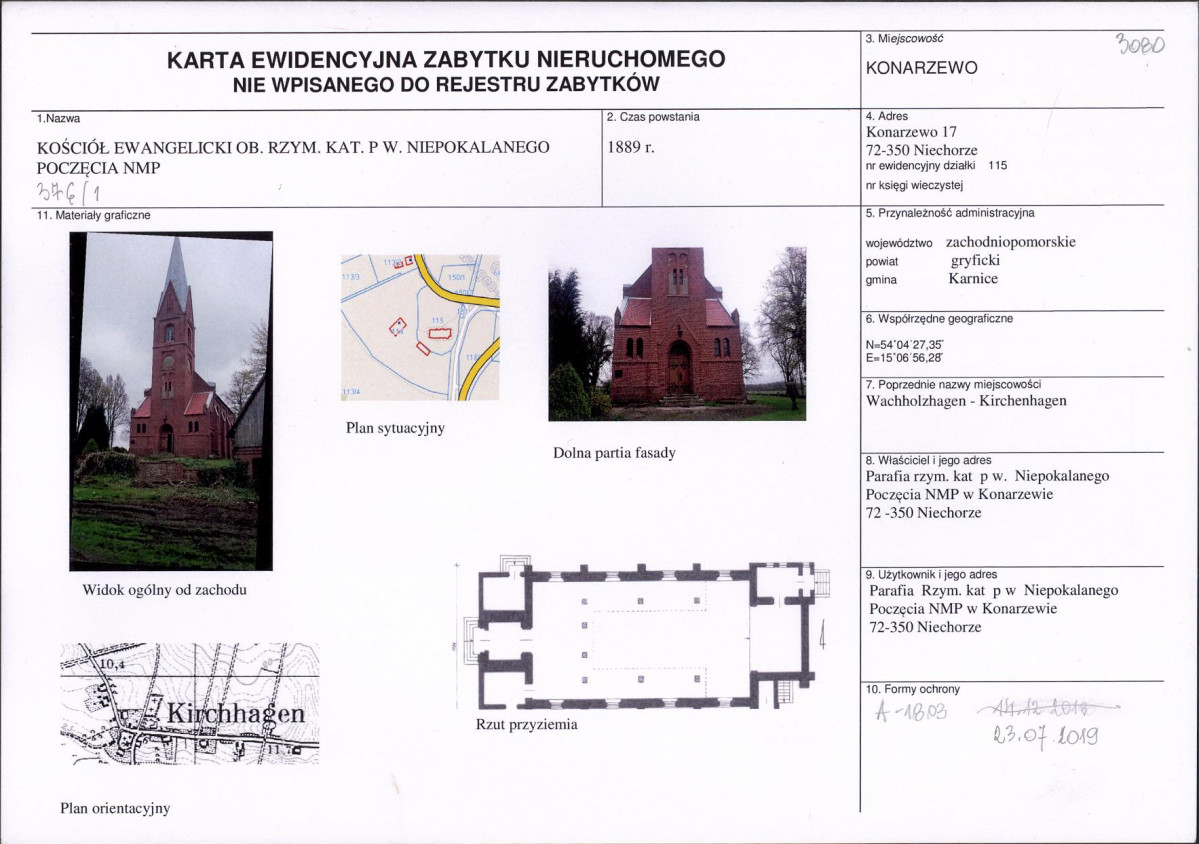Screen dimensions: 1199x844
Task: Click the label '8. Właściciel i jego adres'
Action: 928,460
